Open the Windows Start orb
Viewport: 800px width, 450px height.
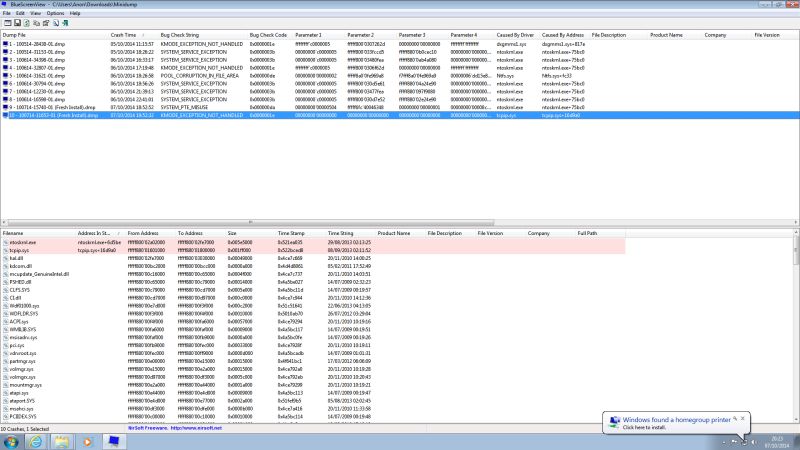pos(11,442)
